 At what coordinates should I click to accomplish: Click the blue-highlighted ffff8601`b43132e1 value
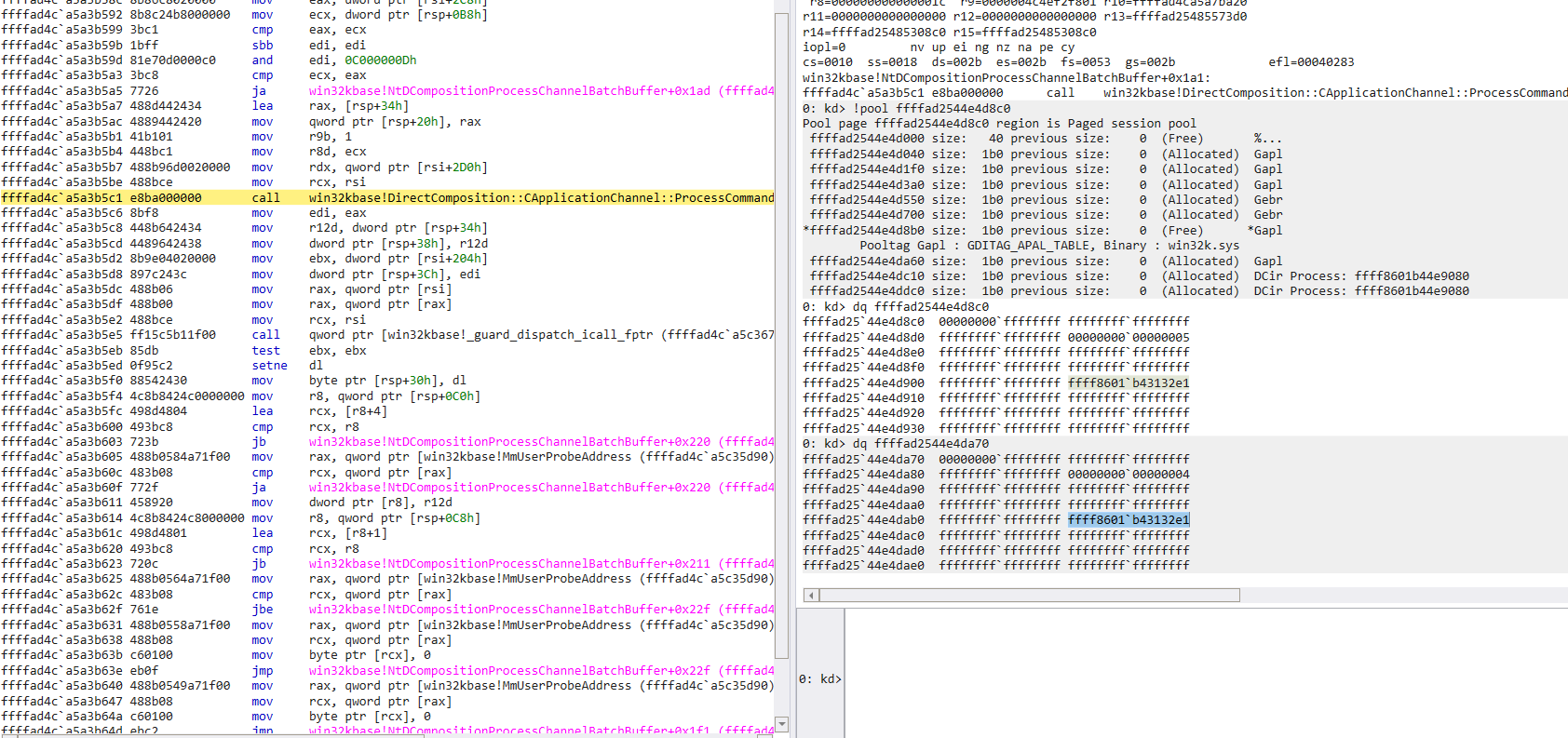pyautogui.click(x=1129, y=520)
